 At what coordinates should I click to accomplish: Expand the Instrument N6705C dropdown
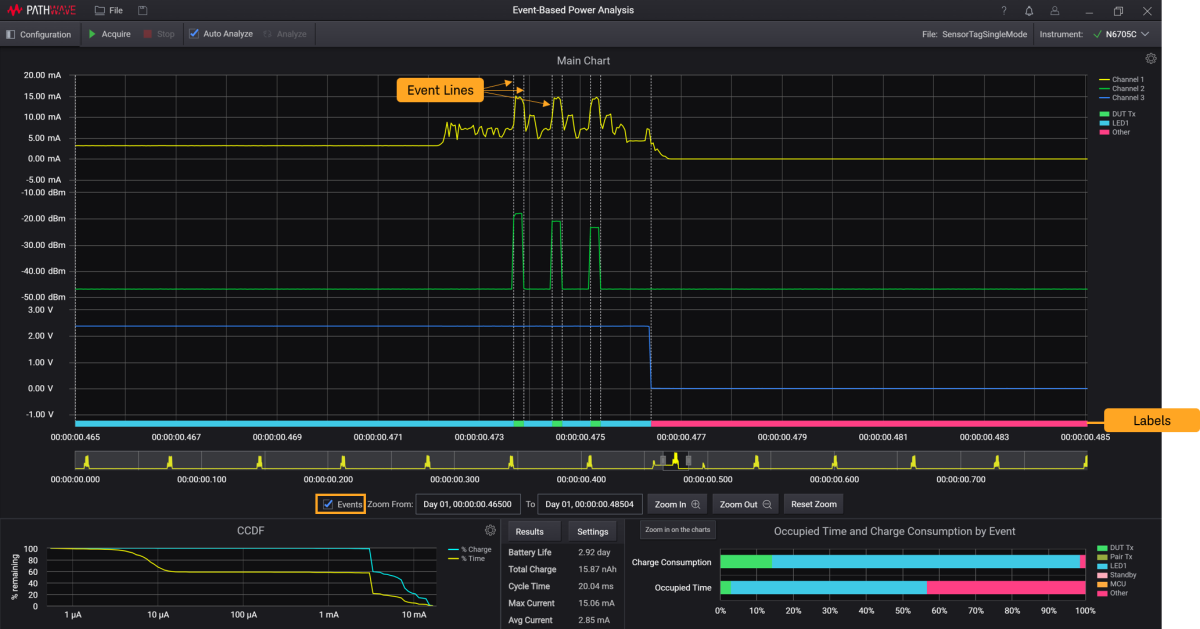coord(1126,34)
